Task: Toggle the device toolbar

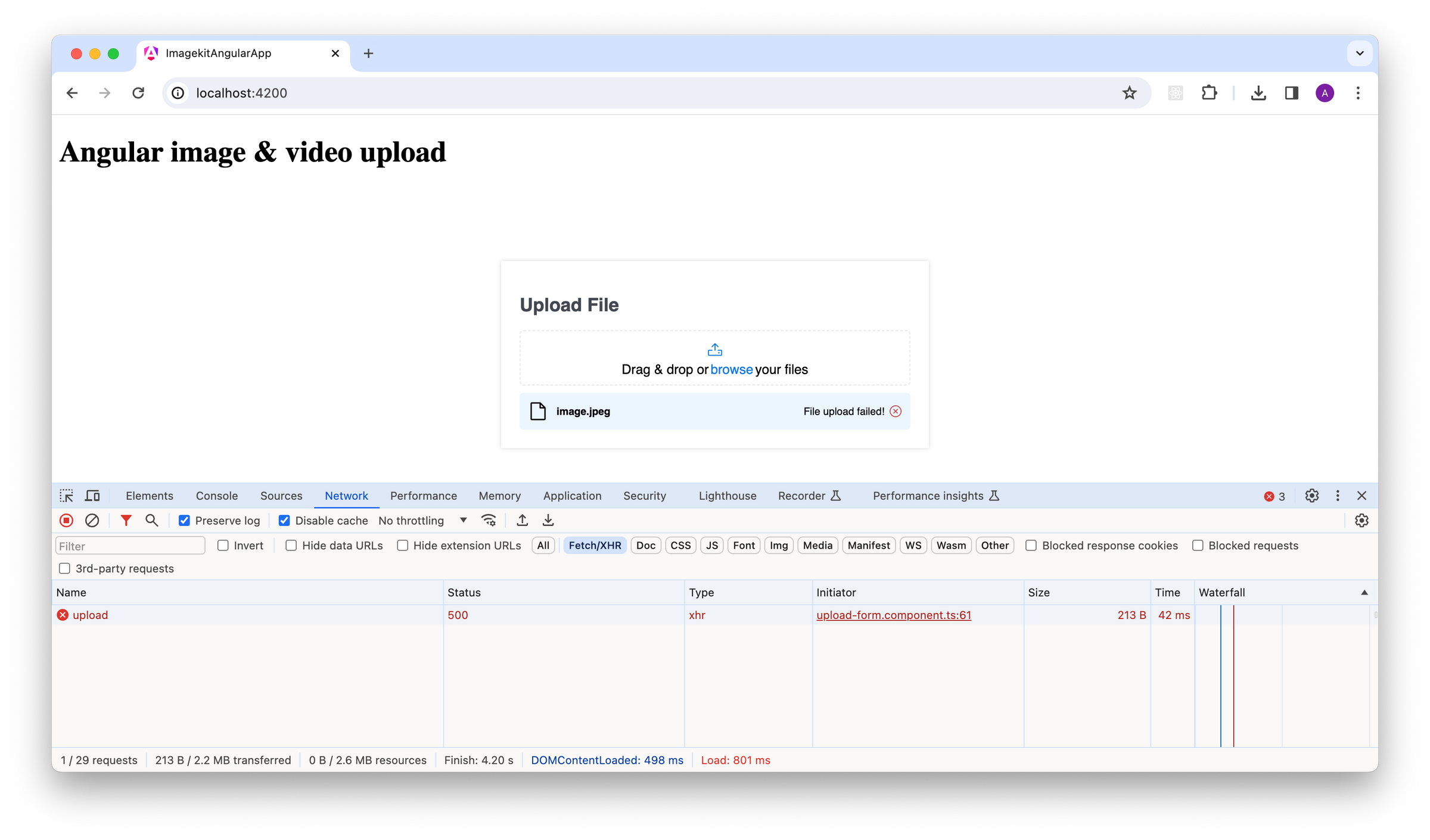Action: [x=91, y=495]
